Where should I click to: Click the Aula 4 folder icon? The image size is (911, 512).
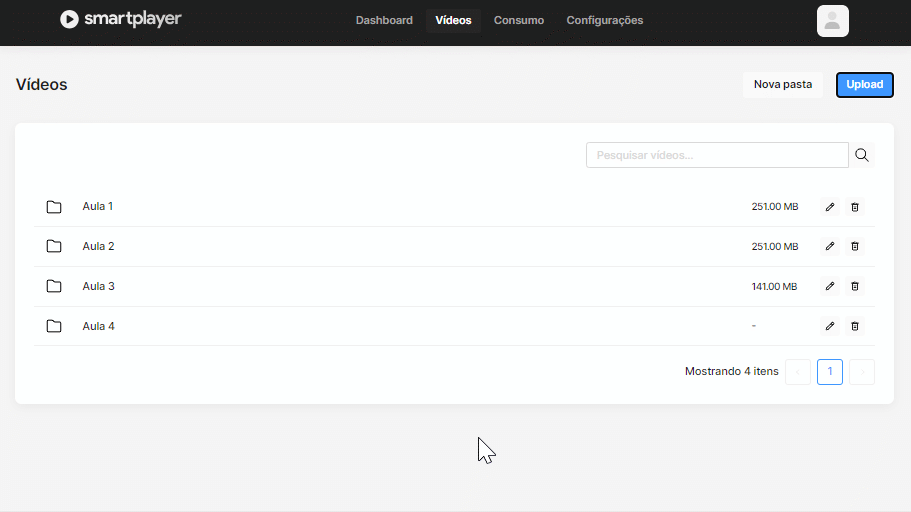(54, 326)
